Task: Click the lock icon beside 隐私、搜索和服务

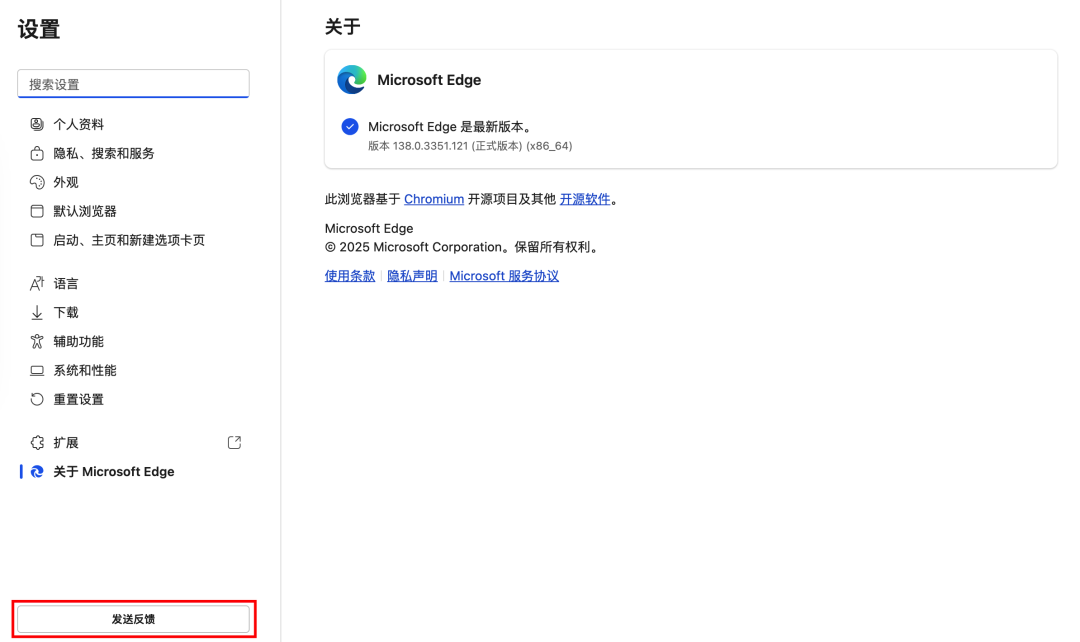Action: (x=37, y=153)
